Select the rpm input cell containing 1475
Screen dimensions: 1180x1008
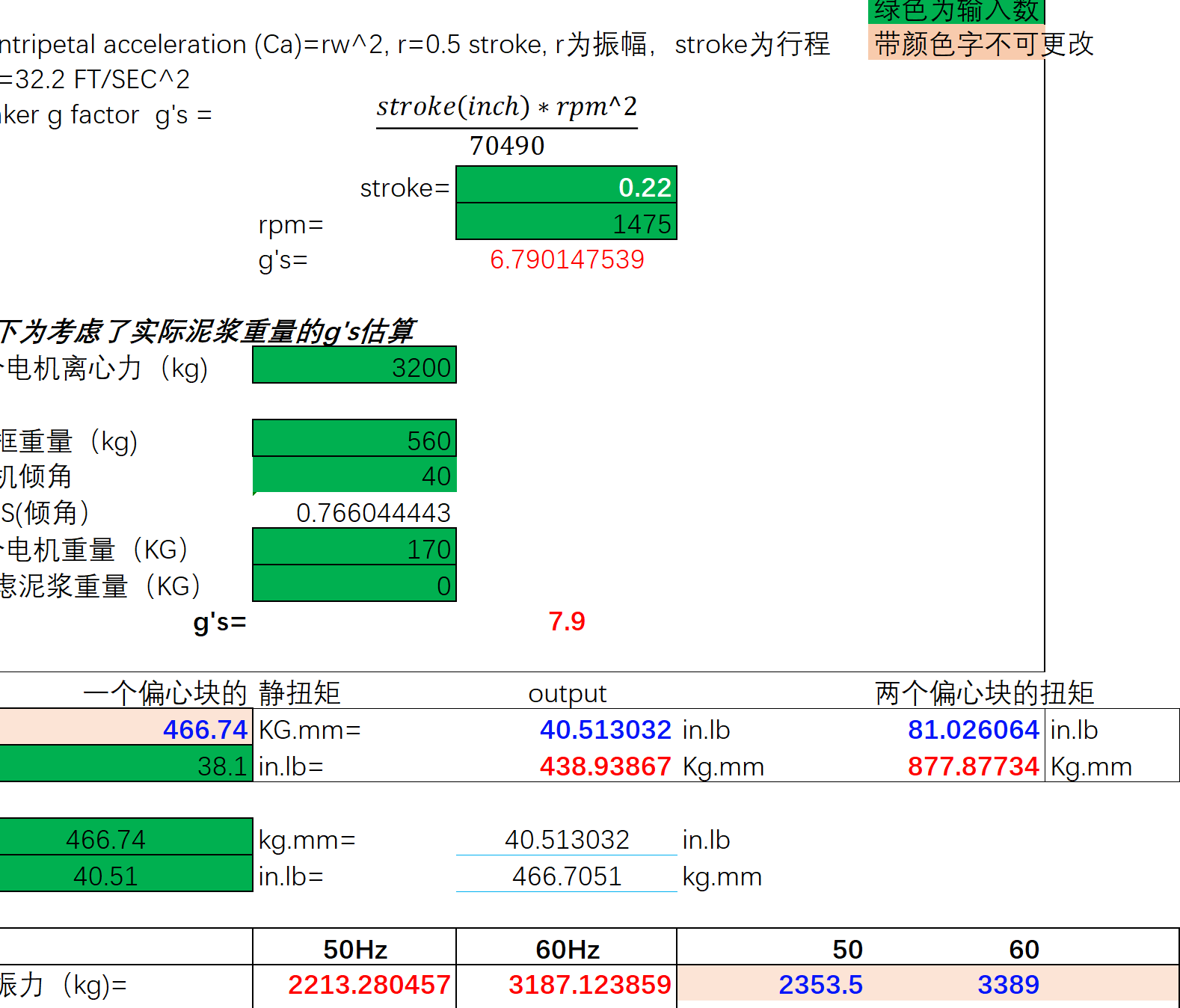pyautogui.click(x=566, y=221)
